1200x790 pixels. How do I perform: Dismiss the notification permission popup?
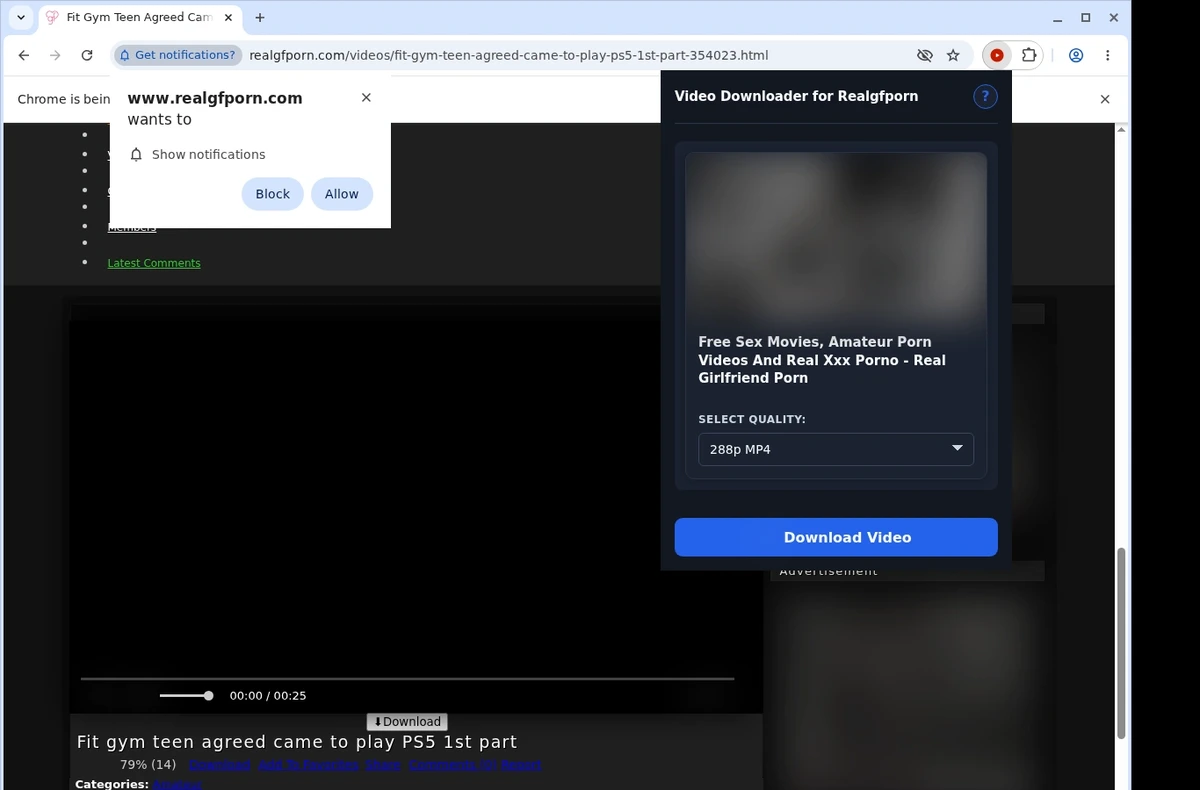click(366, 97)
